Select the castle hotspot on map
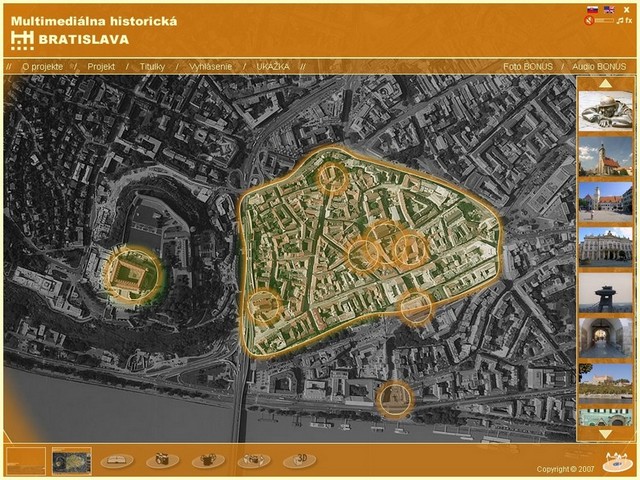 click(131, 272)
